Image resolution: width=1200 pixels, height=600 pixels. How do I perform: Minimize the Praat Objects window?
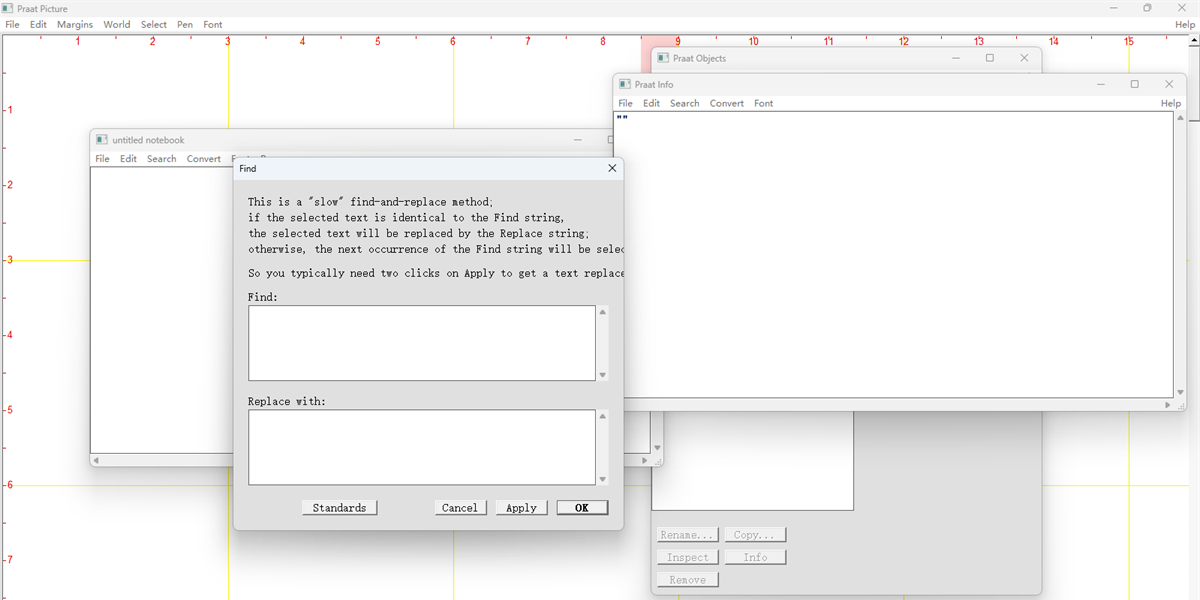pos(956,59)
